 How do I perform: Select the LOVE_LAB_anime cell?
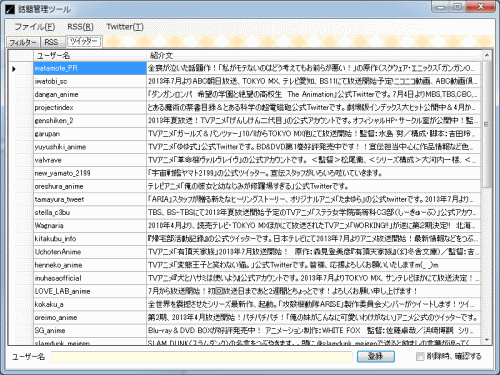[x=90, y=291]
